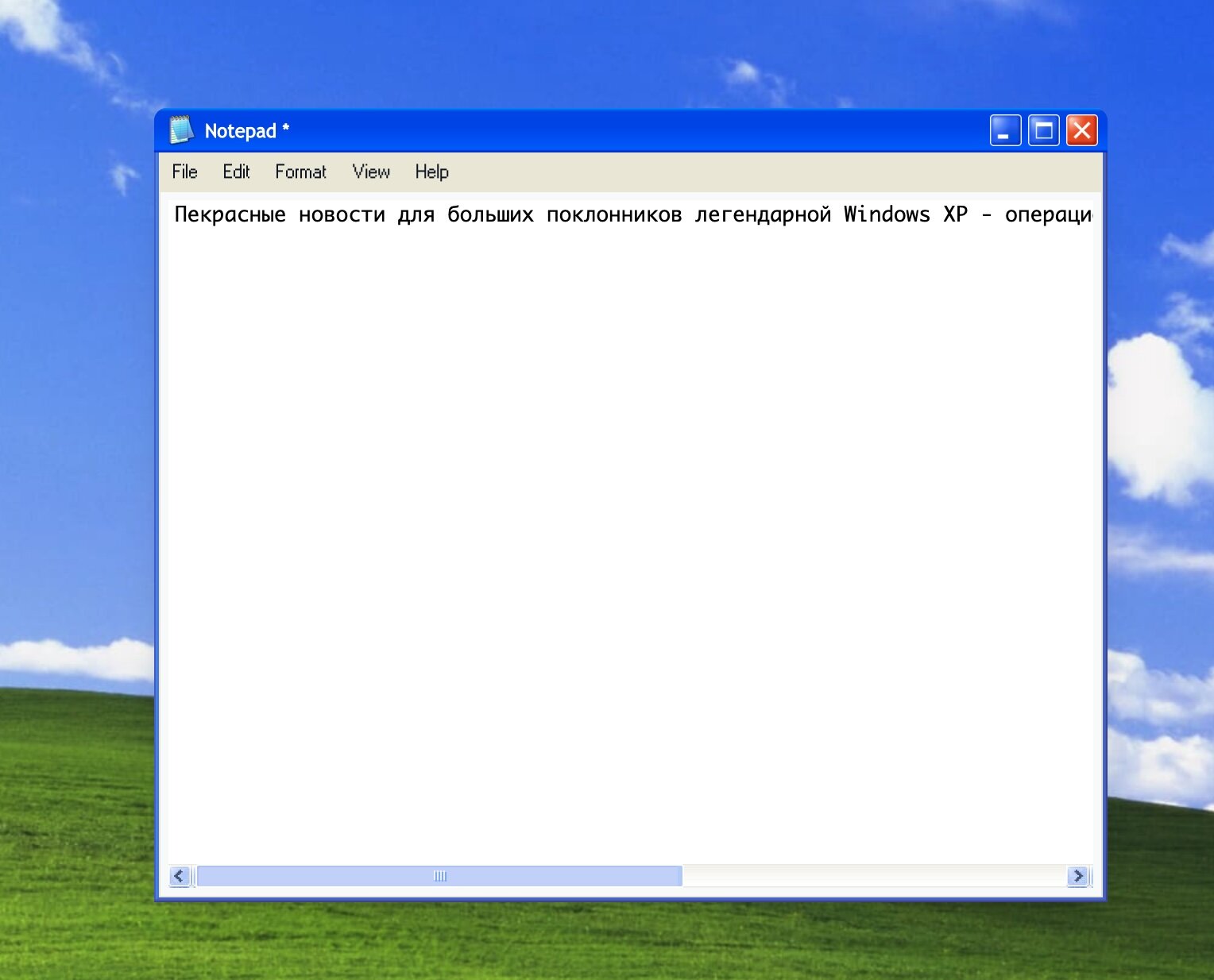Open the File menu
Image resolution: width=1214 pixels, height=980 pixels.
click(184, 172)
